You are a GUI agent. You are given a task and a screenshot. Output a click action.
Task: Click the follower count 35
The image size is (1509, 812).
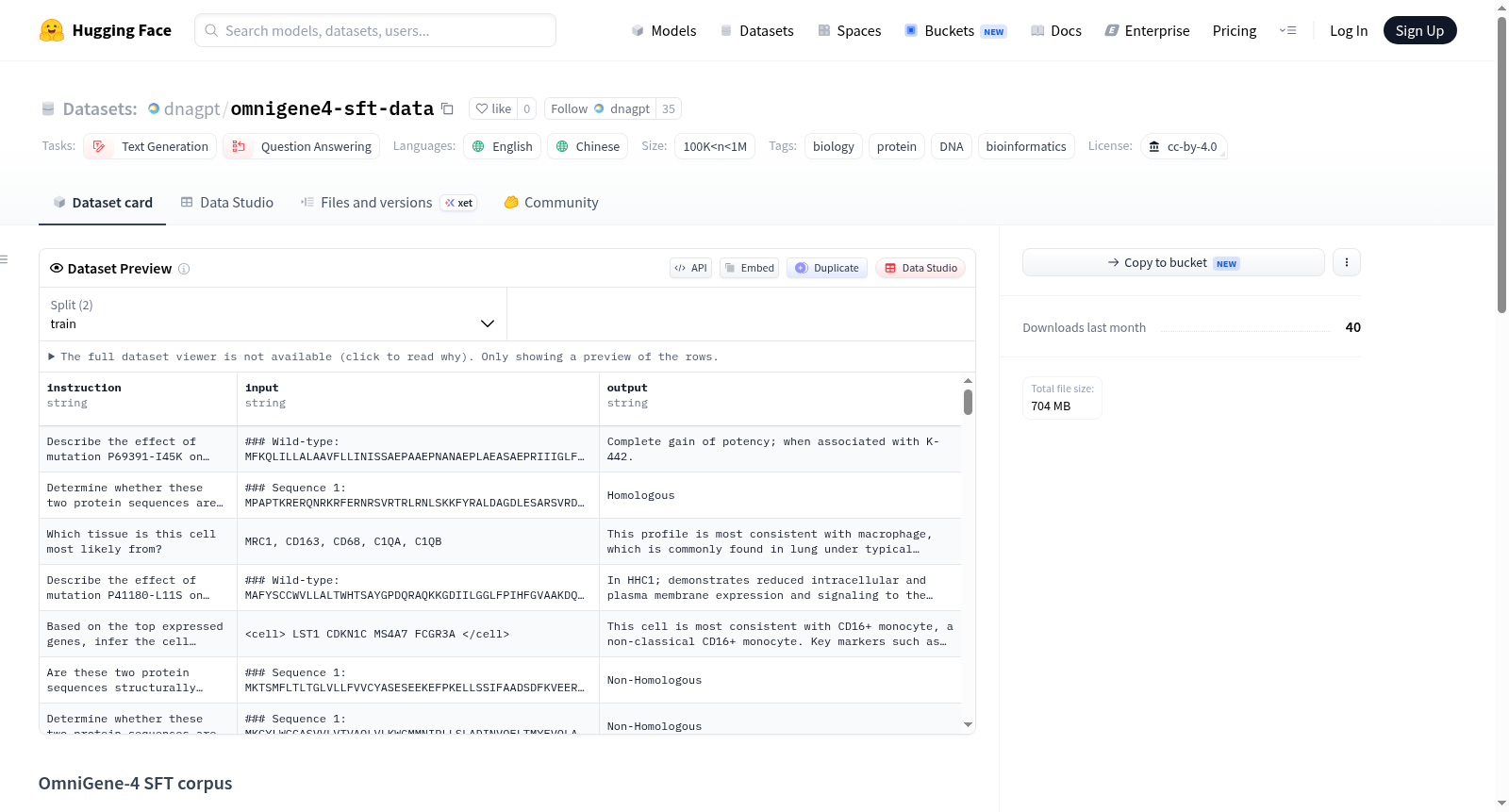669,108
